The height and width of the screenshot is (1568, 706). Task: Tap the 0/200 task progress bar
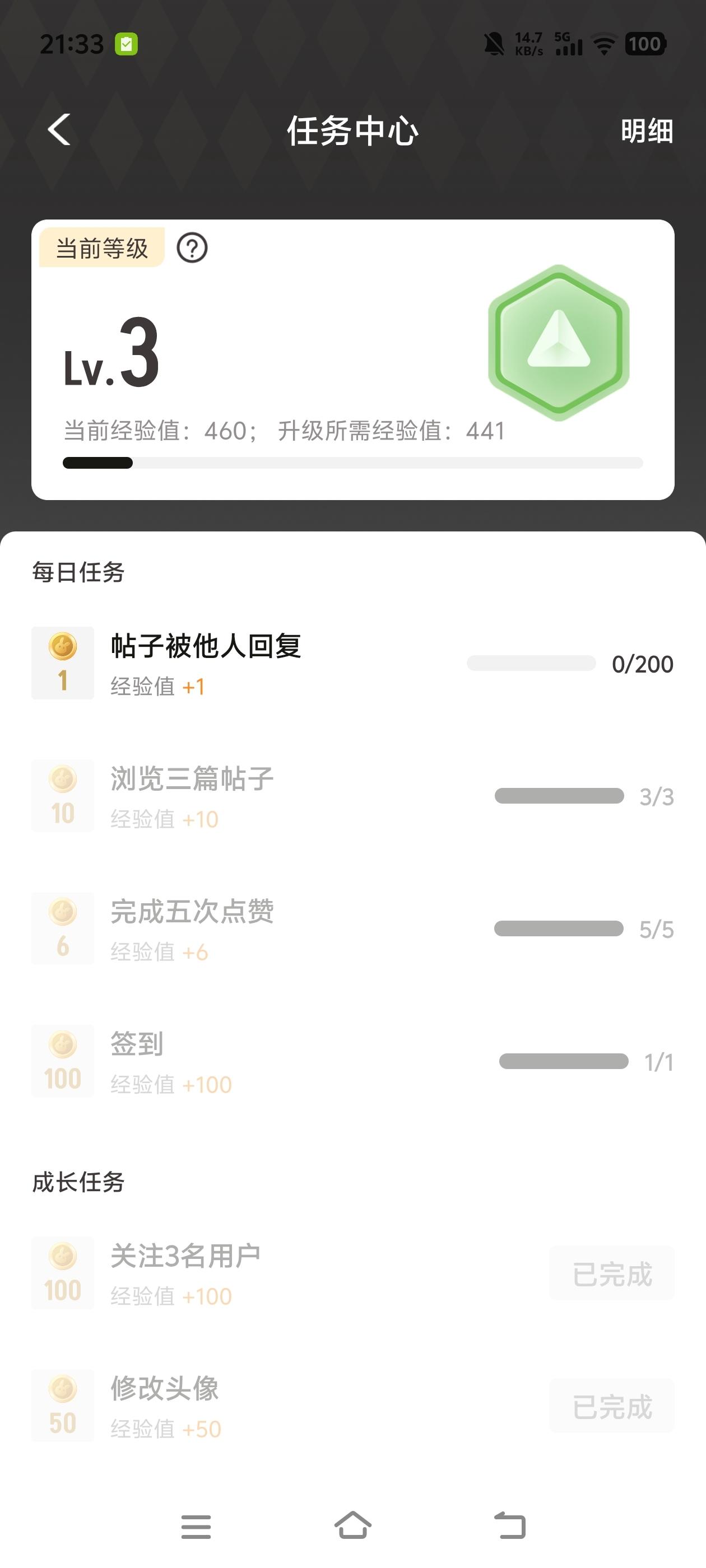(x=531, y=664)
